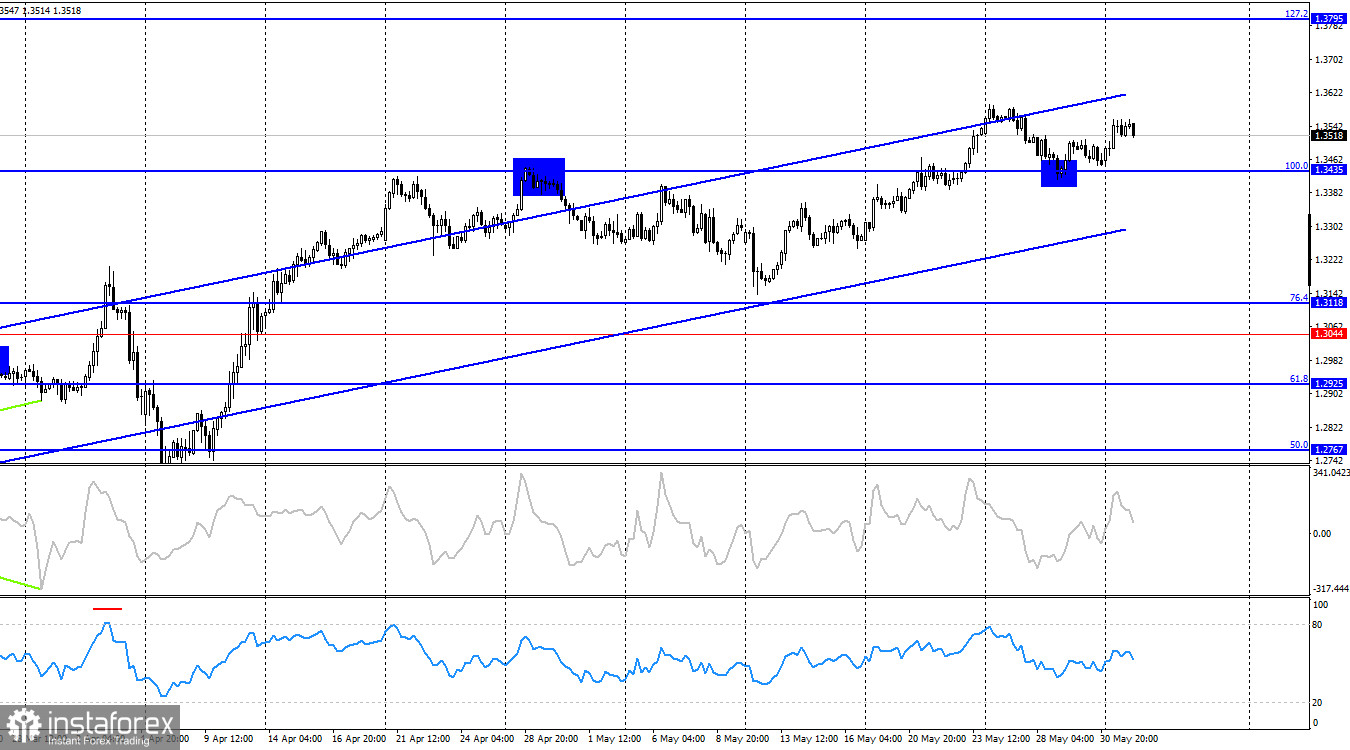1350x750 pixels.
Task: Select the blue rectangle marker near 28 May
Action: click(1059, 173)
